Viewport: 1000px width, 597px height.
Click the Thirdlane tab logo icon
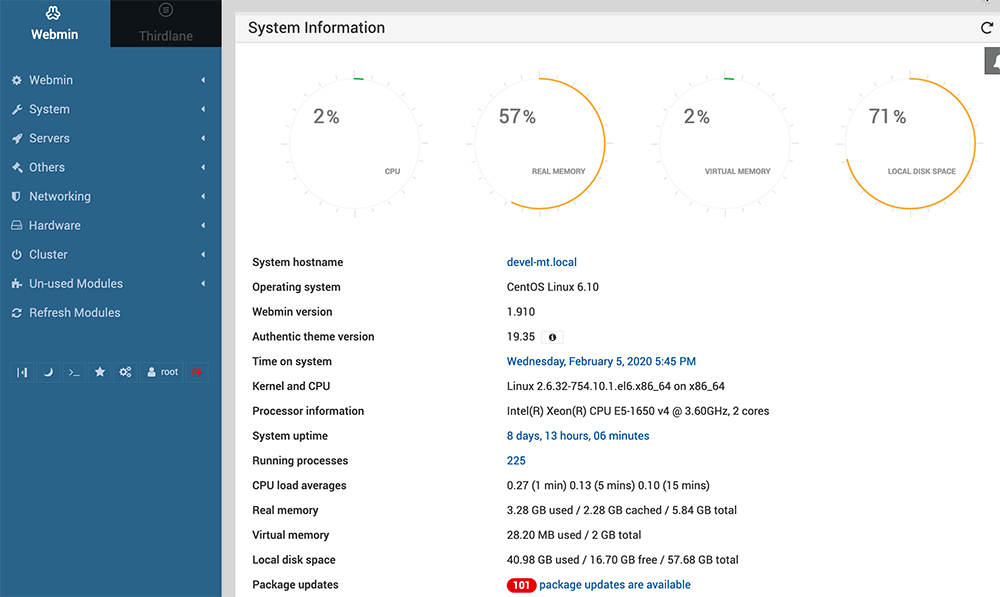[x=166, y=10]
